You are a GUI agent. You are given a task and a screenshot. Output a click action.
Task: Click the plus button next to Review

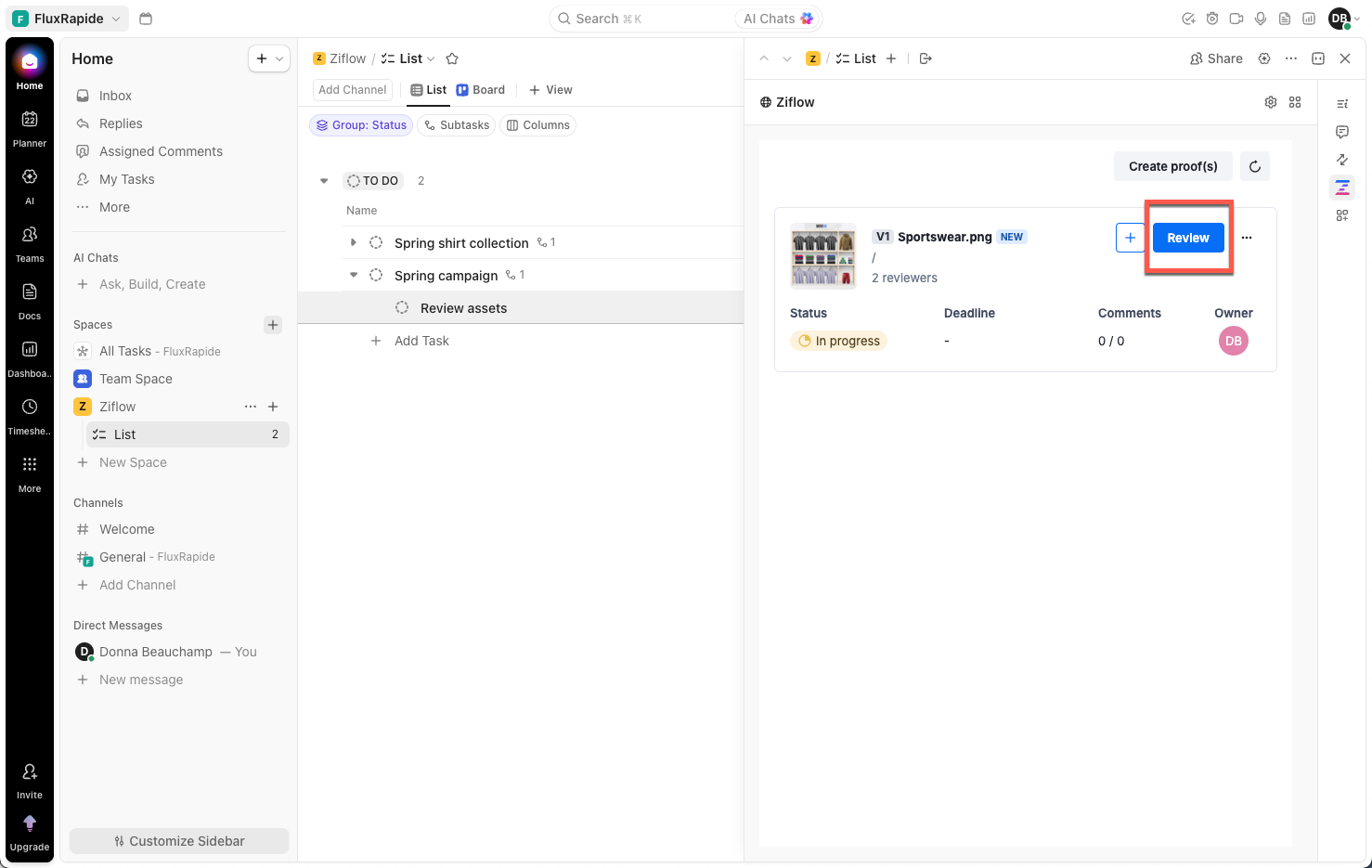[x=1130, y=238]
